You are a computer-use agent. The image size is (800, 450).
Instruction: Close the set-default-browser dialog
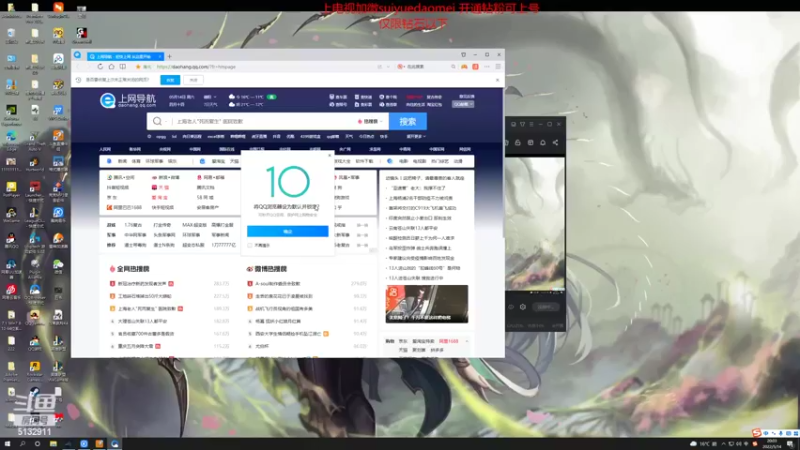329,155
